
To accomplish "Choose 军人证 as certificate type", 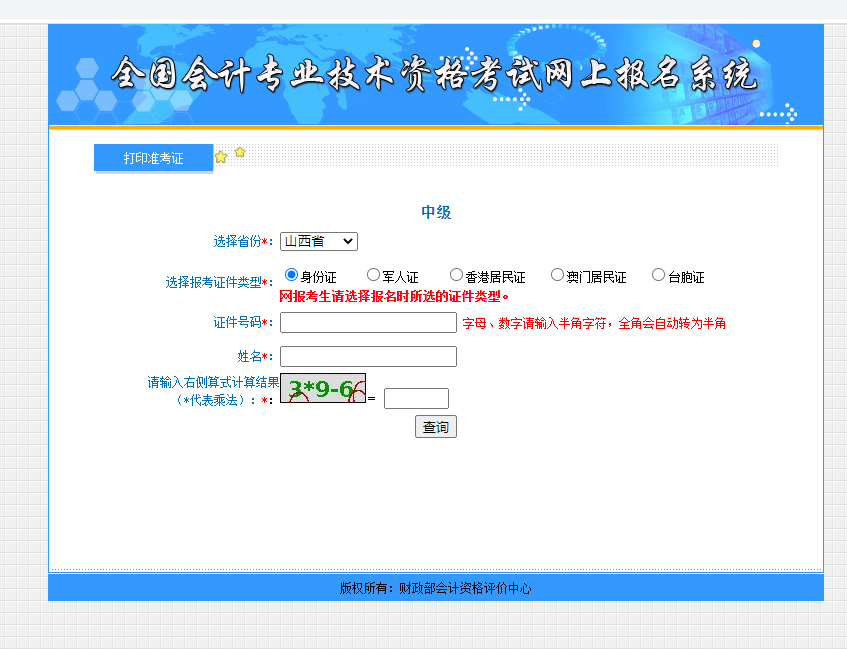I will point(374,275).
